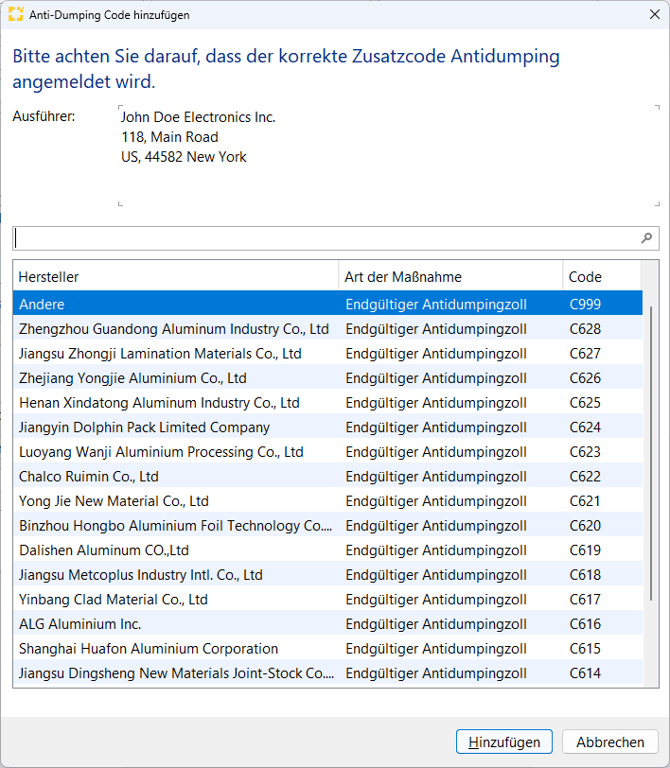Select Luoyang Wanji Aluminium Processing row
This screenshot has height=768, width=670.
(328, 452)
